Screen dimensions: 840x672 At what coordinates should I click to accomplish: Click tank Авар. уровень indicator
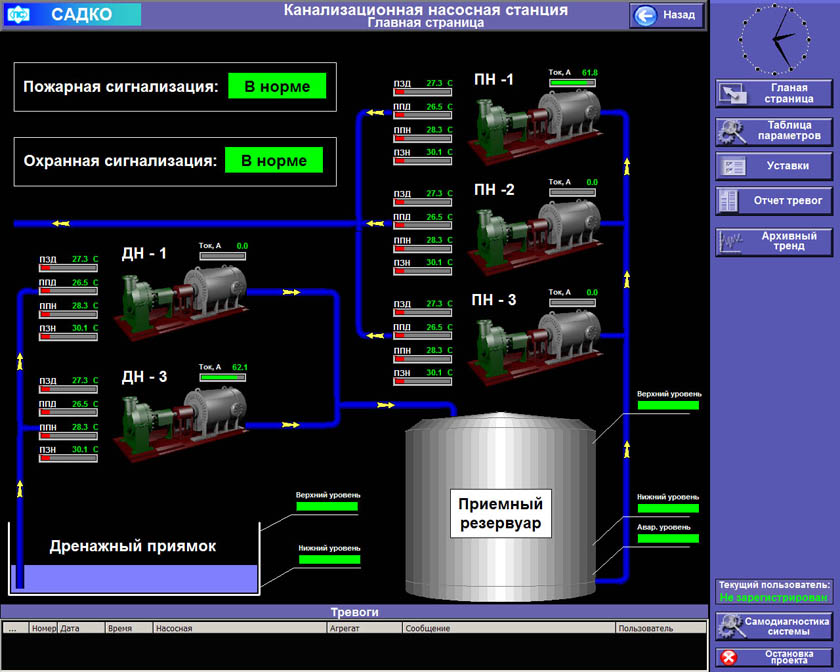(x=668, y=539)
